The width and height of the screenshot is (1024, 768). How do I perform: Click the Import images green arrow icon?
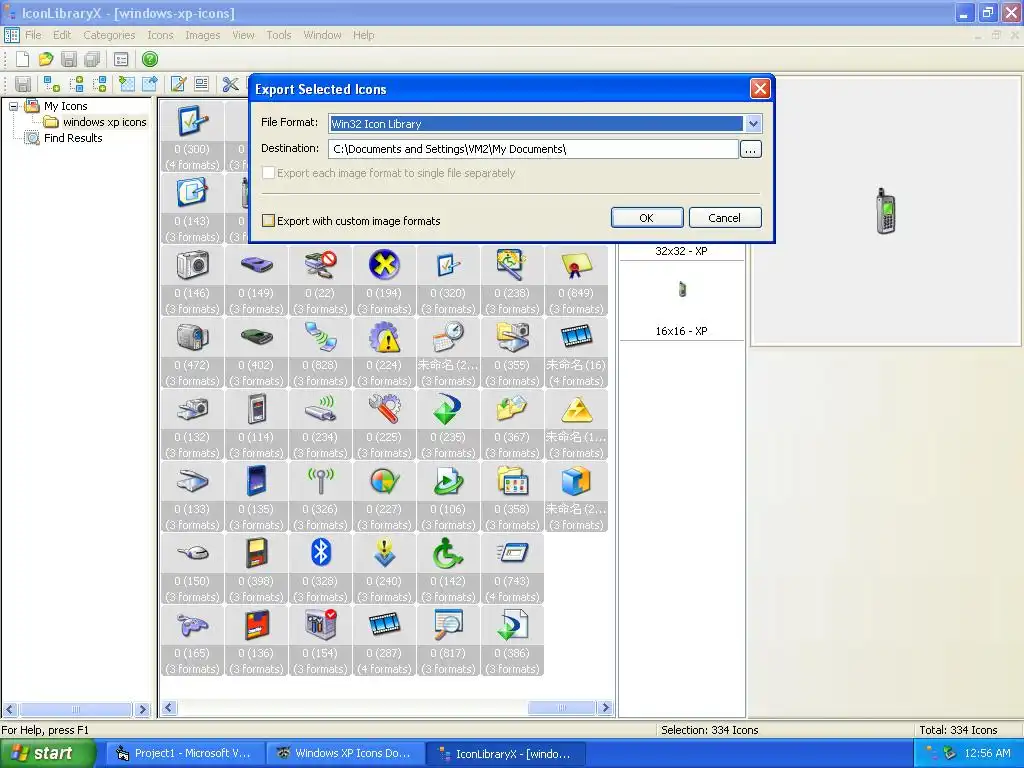tap(127, 84)
